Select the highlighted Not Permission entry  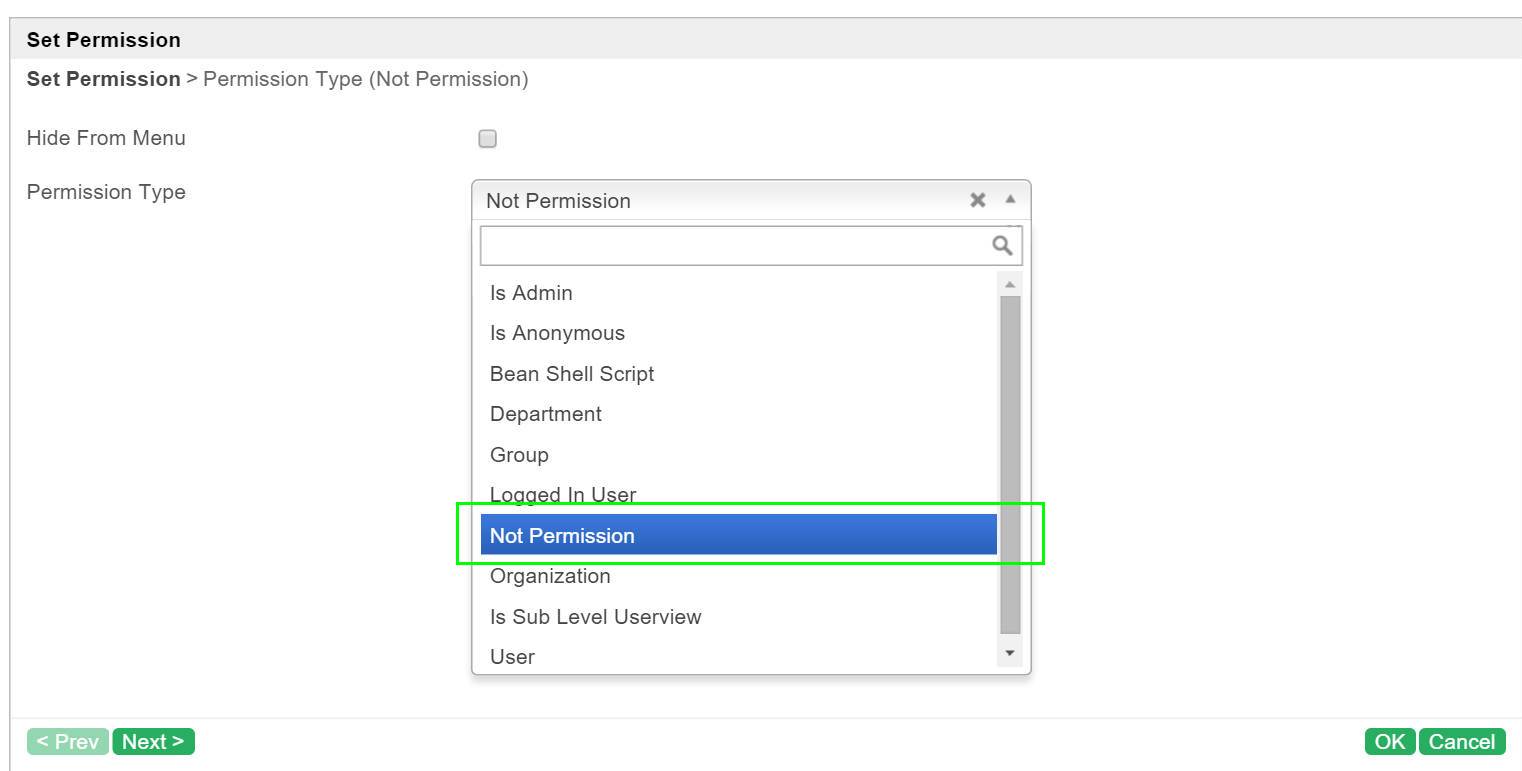[739, 535]
